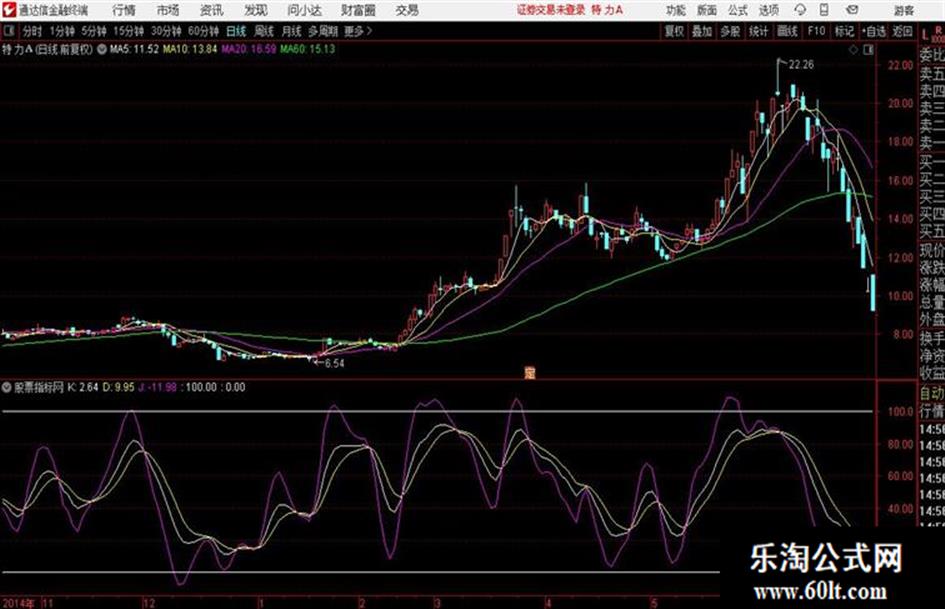Open the 资讯 menu
This screenshot has height=609, width=945.
click(x=212, y=10)
